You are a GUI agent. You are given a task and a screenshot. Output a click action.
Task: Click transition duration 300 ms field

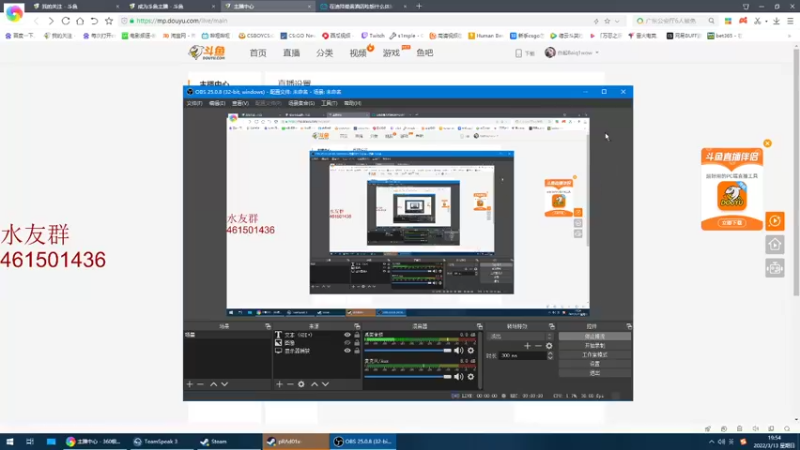522,356
